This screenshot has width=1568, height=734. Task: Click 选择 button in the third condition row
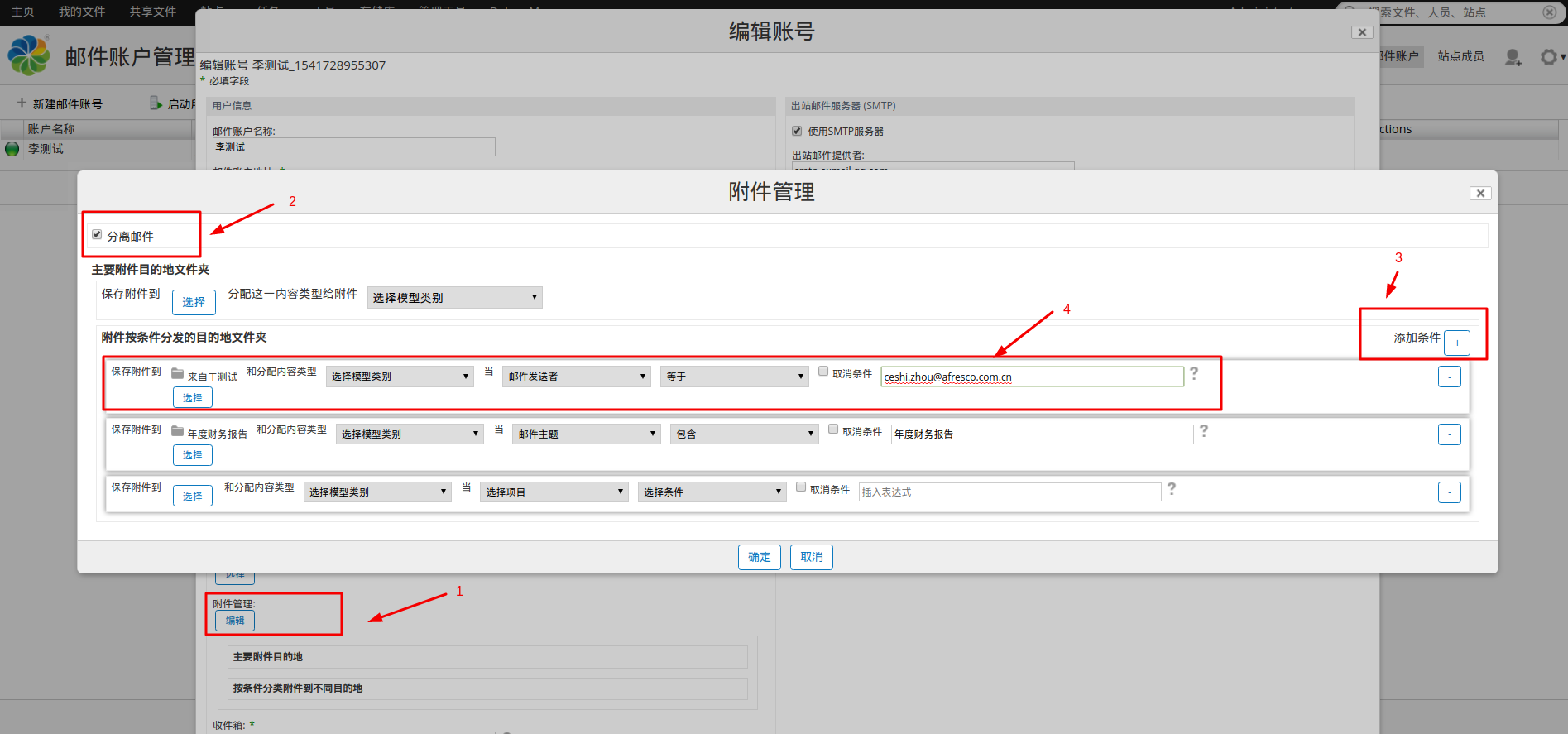coord(193,497)
